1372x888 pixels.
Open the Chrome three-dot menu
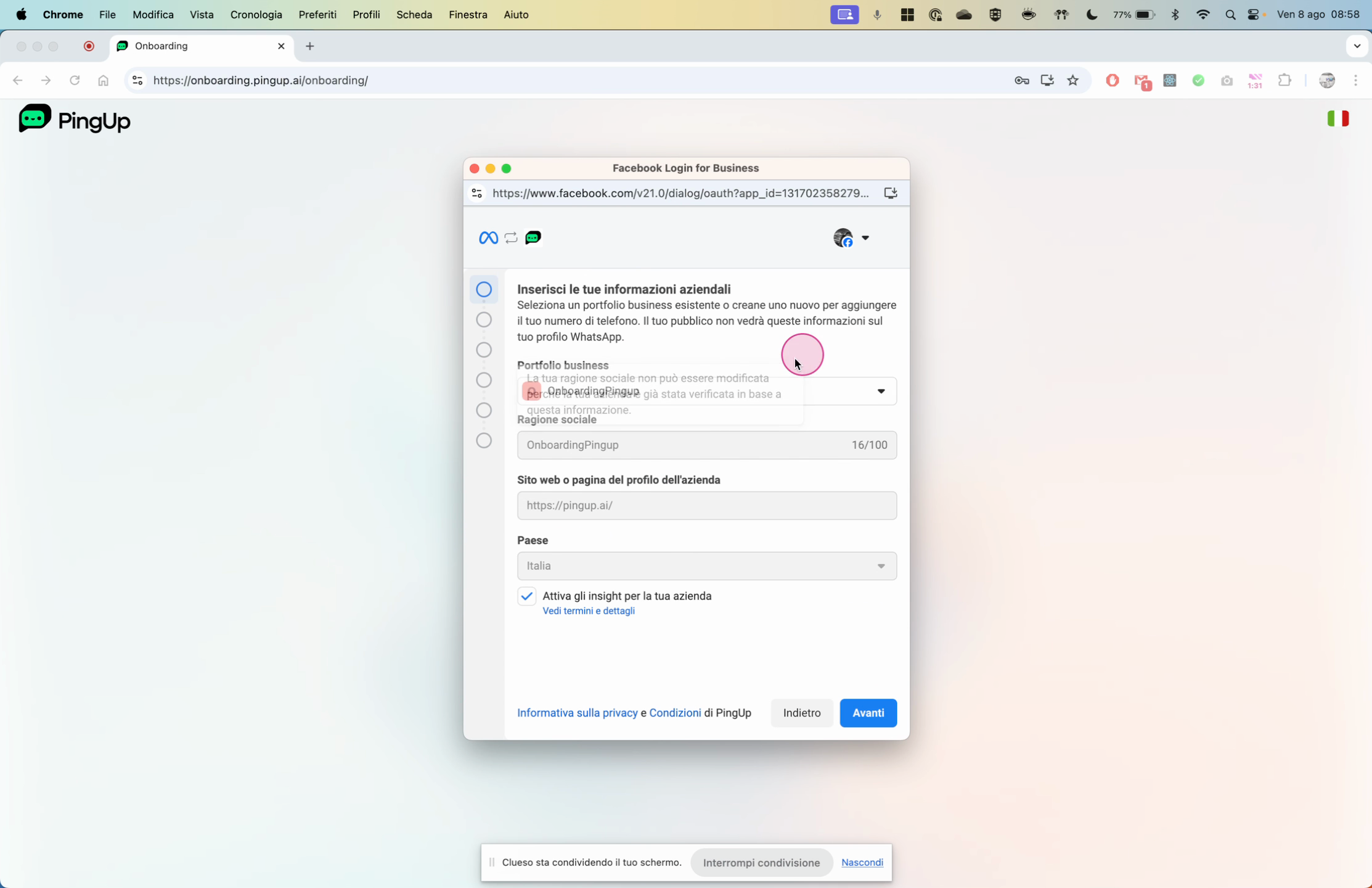click(x=1355, y=80)
